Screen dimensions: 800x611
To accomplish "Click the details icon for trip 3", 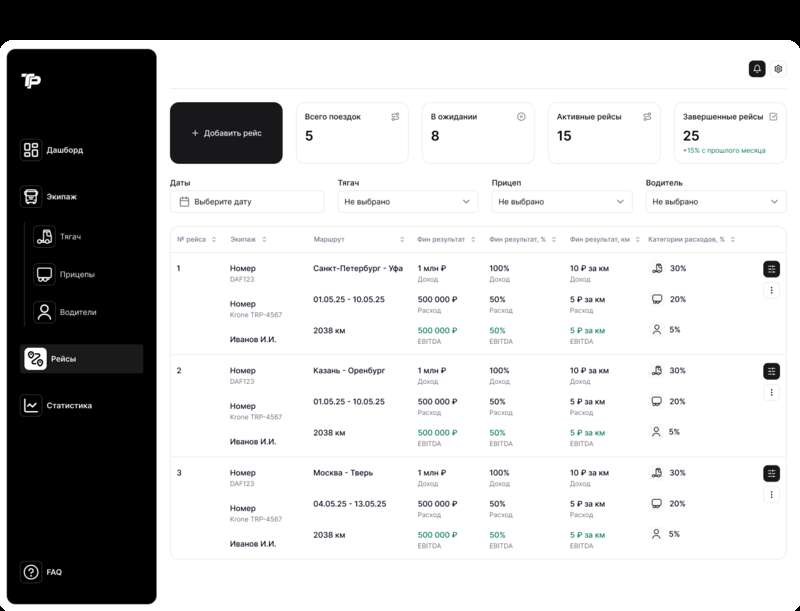I will (x=771, y=473).
